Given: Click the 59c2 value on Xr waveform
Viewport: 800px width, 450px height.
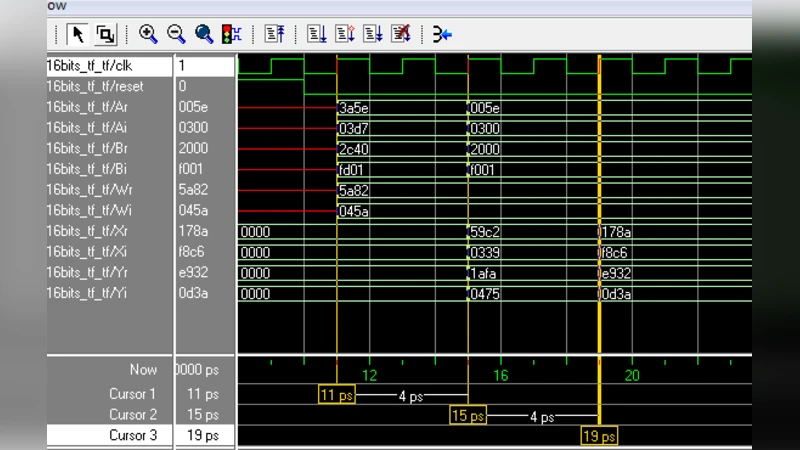Looking at the screenshot, I should [x=485, y=232].
